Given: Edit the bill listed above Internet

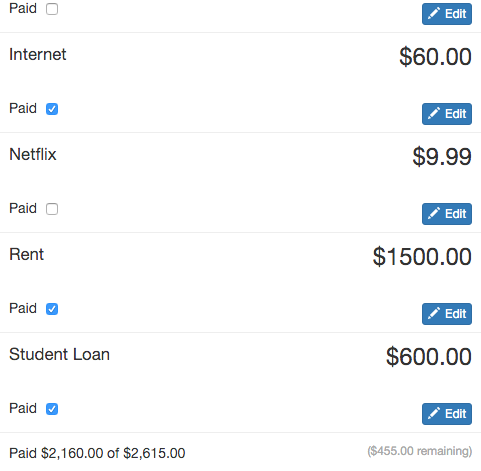Looking at the screenshot, I should coord(447,14).
